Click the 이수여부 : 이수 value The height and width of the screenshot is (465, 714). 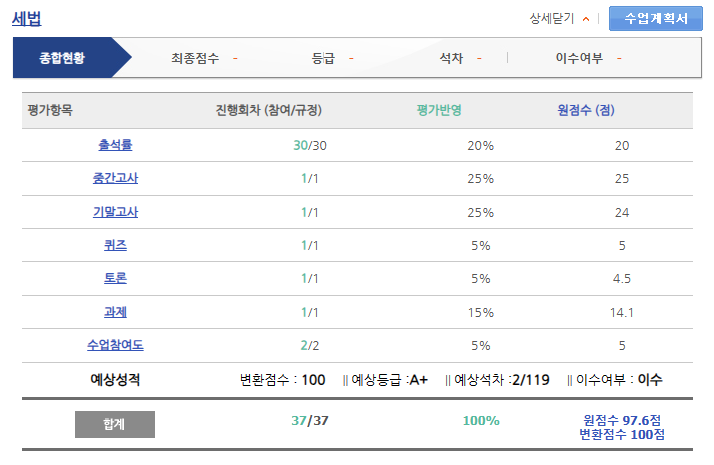(619, 379)
